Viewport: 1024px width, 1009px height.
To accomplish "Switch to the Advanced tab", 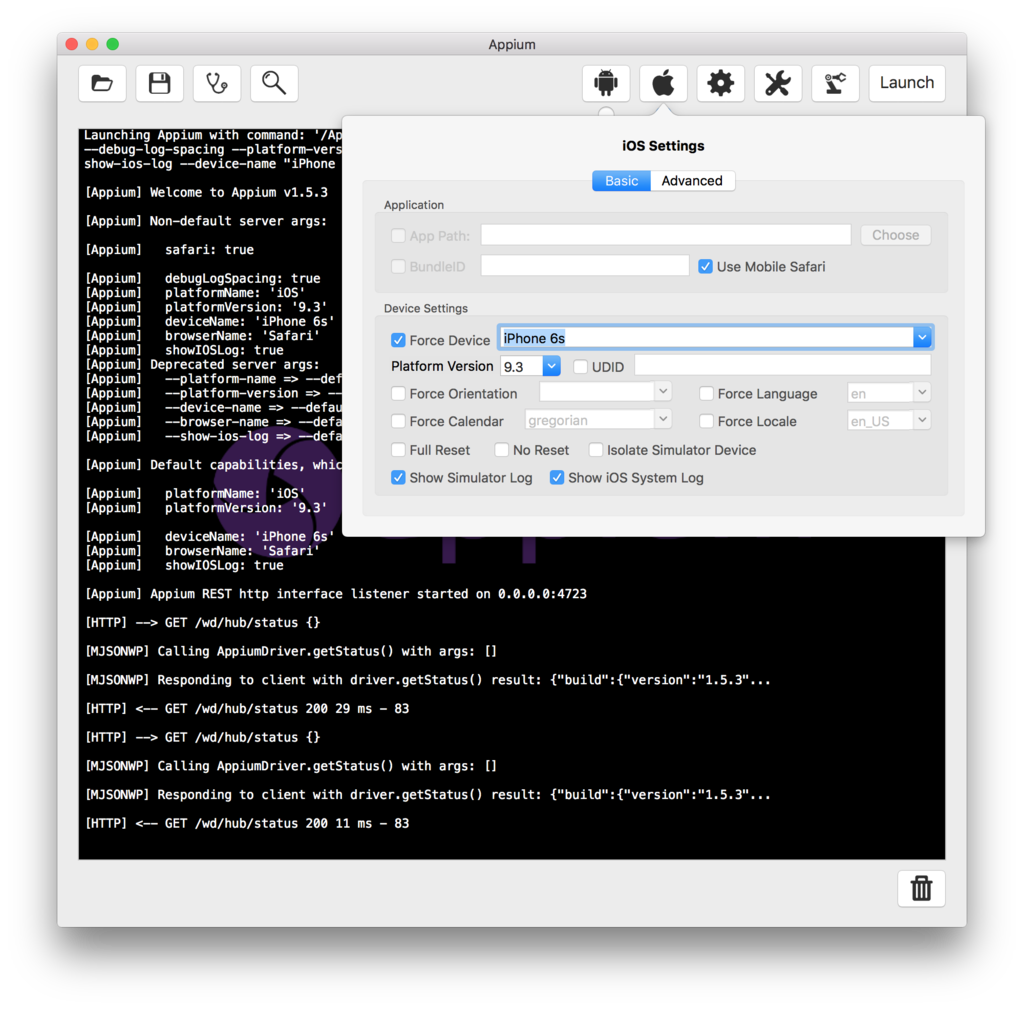I will (692, 181).
